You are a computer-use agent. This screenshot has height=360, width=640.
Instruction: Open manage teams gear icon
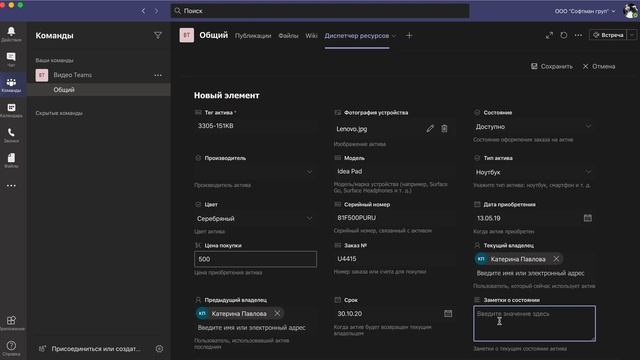[x=159, y=349]
